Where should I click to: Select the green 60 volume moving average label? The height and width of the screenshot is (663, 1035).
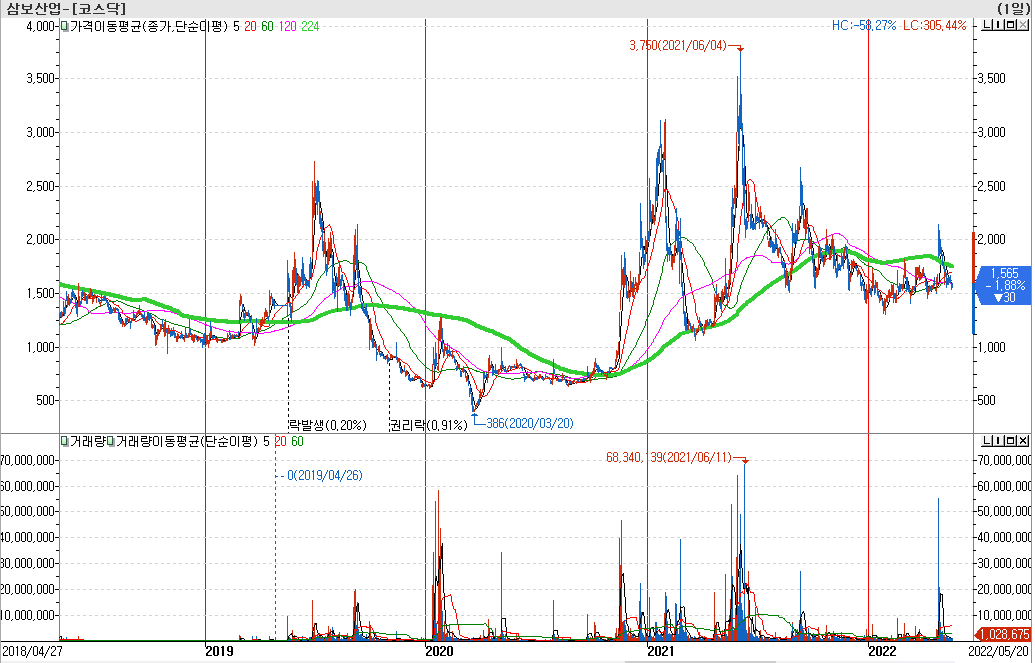point(297,441)
